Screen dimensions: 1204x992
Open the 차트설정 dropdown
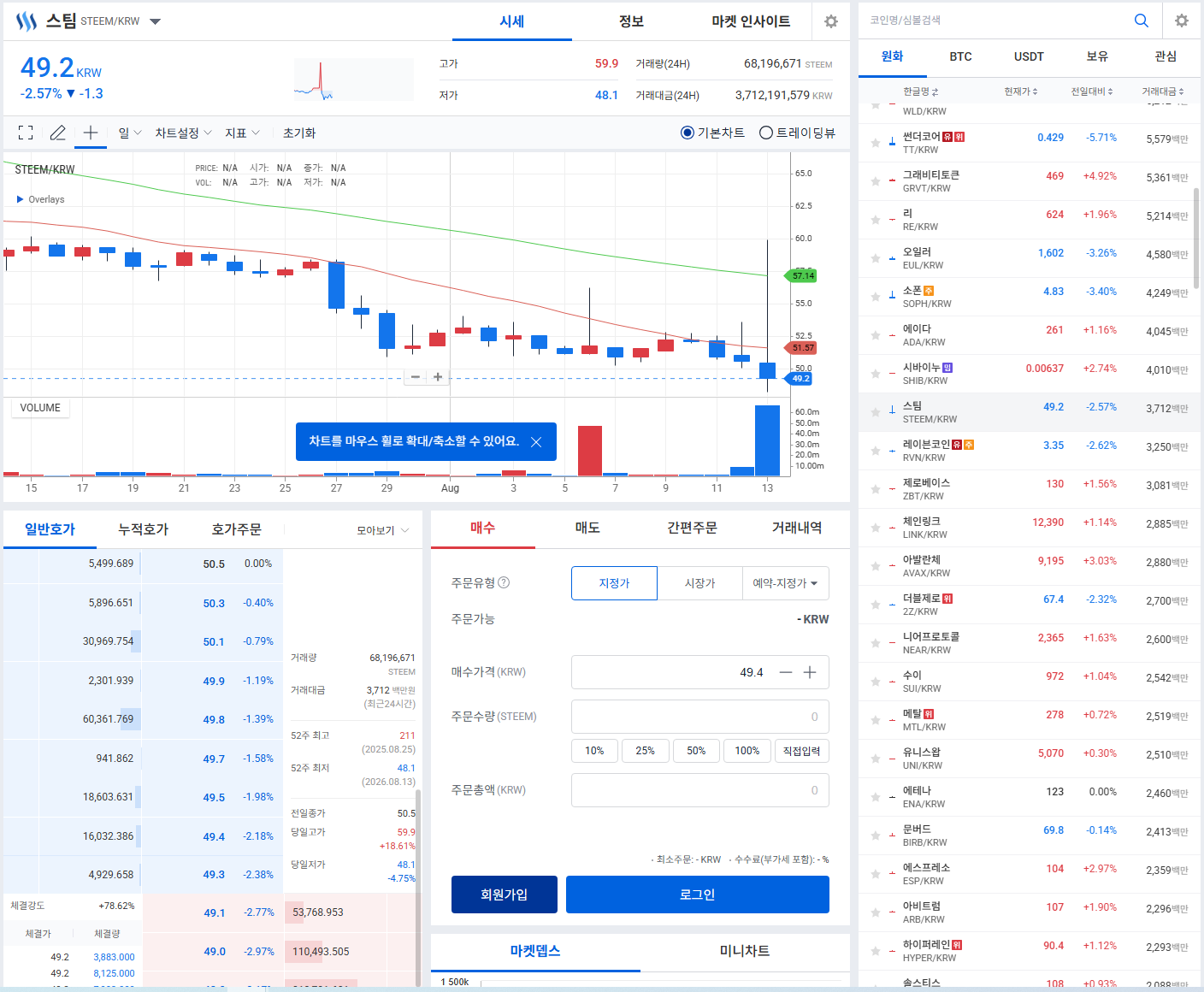tap(183, 133)
